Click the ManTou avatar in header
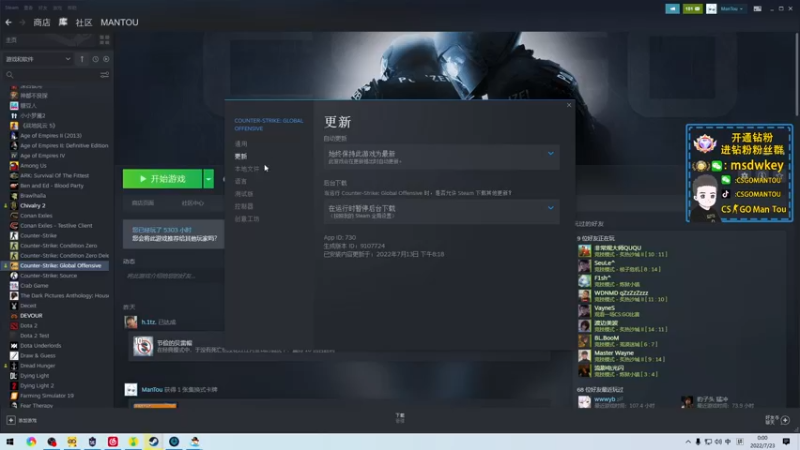 pyautogui.click(x=711, y=9)
